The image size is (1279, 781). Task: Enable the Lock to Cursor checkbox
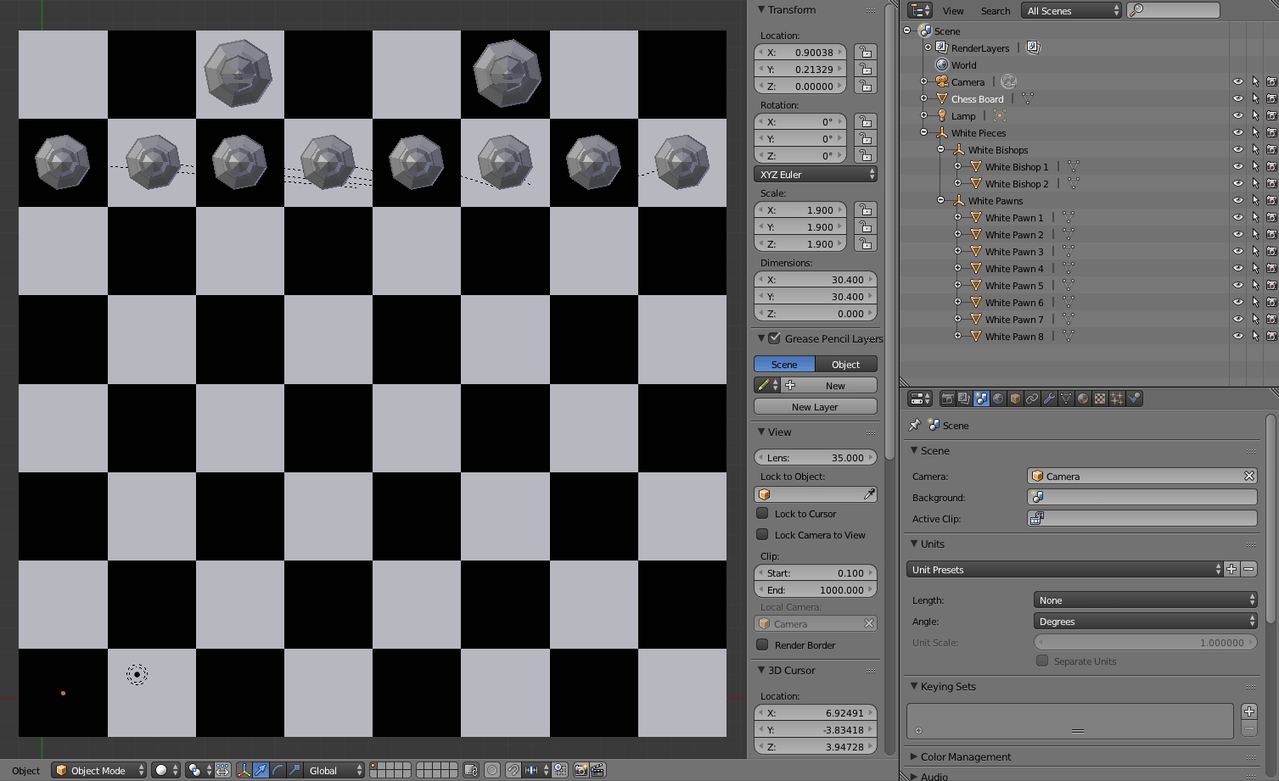(762, 514)
